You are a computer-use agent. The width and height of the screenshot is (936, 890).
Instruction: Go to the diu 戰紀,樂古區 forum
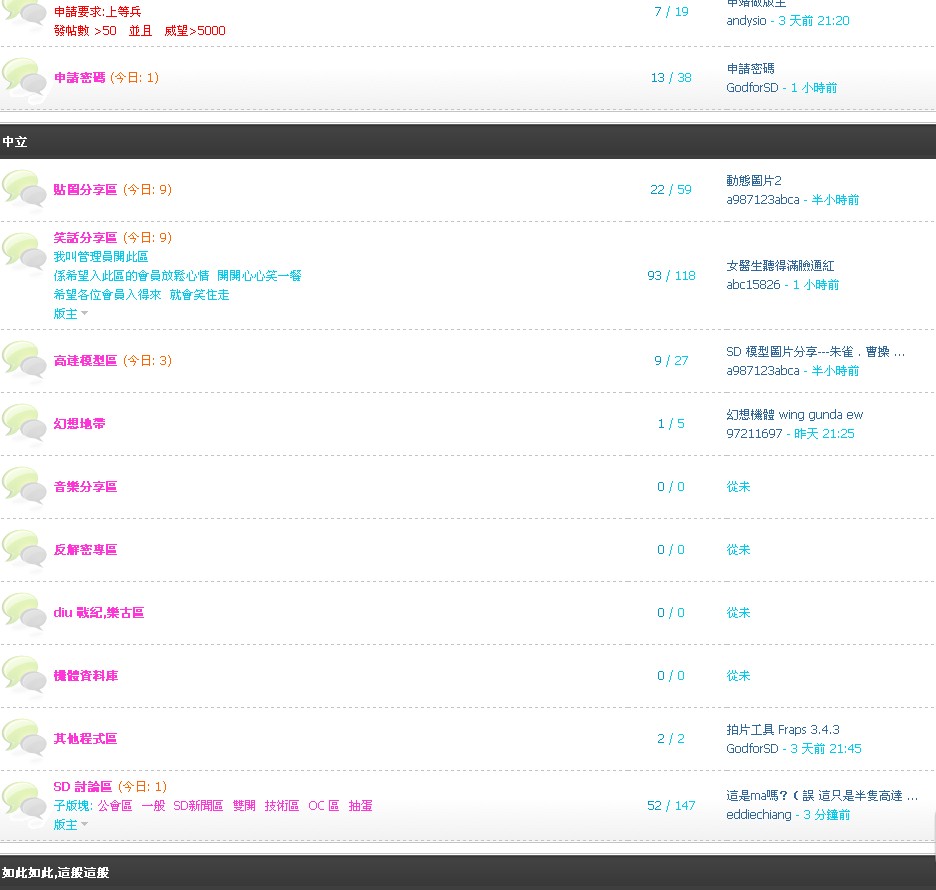tap(98, 613)
